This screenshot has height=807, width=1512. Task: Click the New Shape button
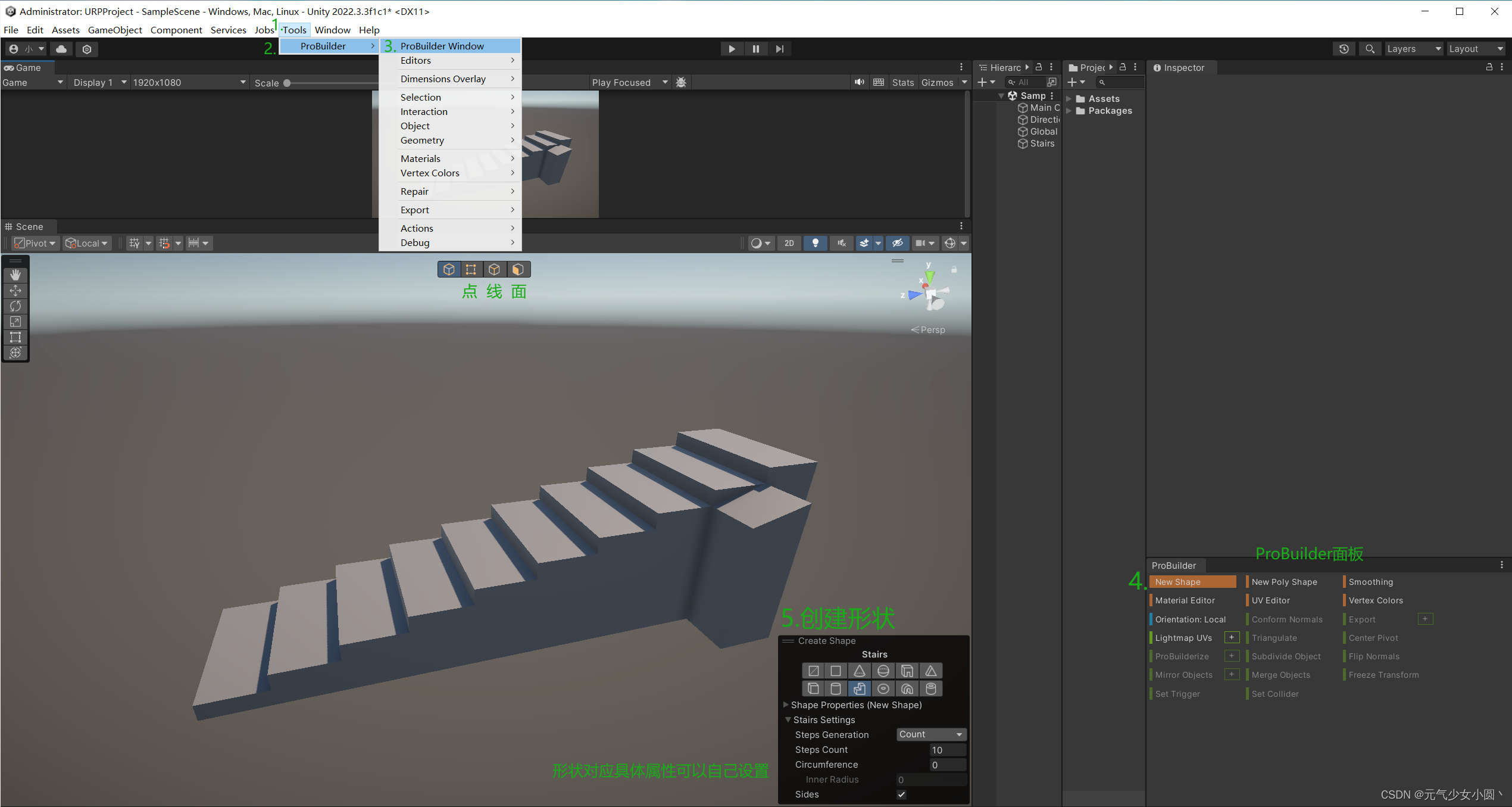(x=1193, y=582)
